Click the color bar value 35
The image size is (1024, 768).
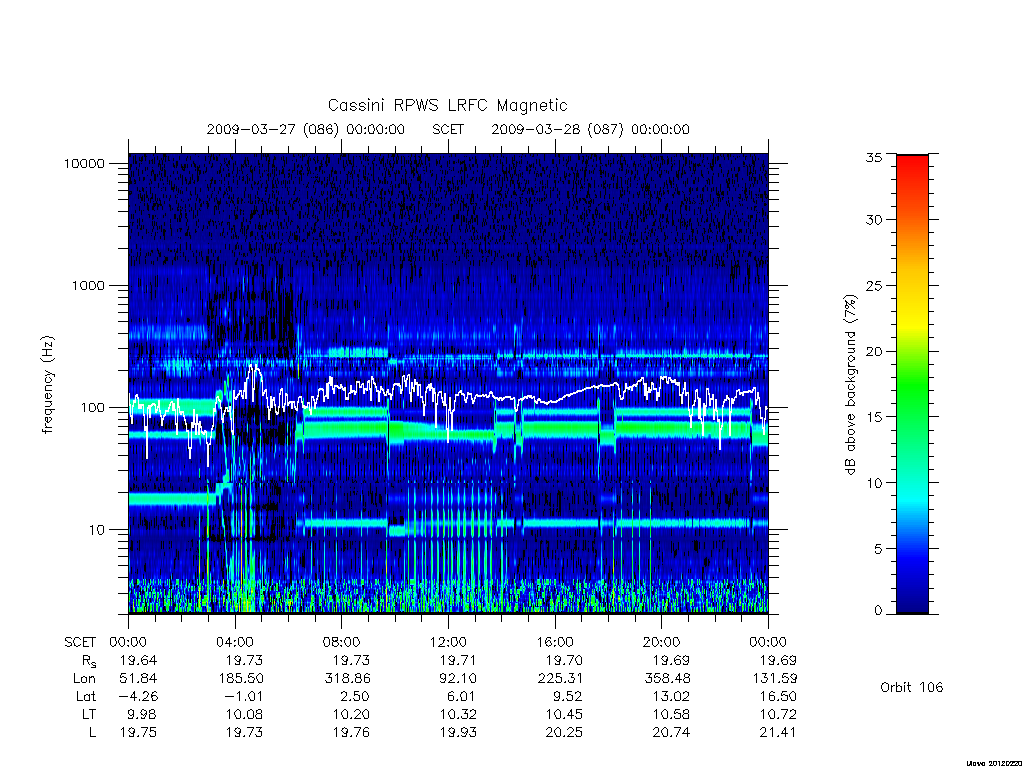(x=874, y=157)
